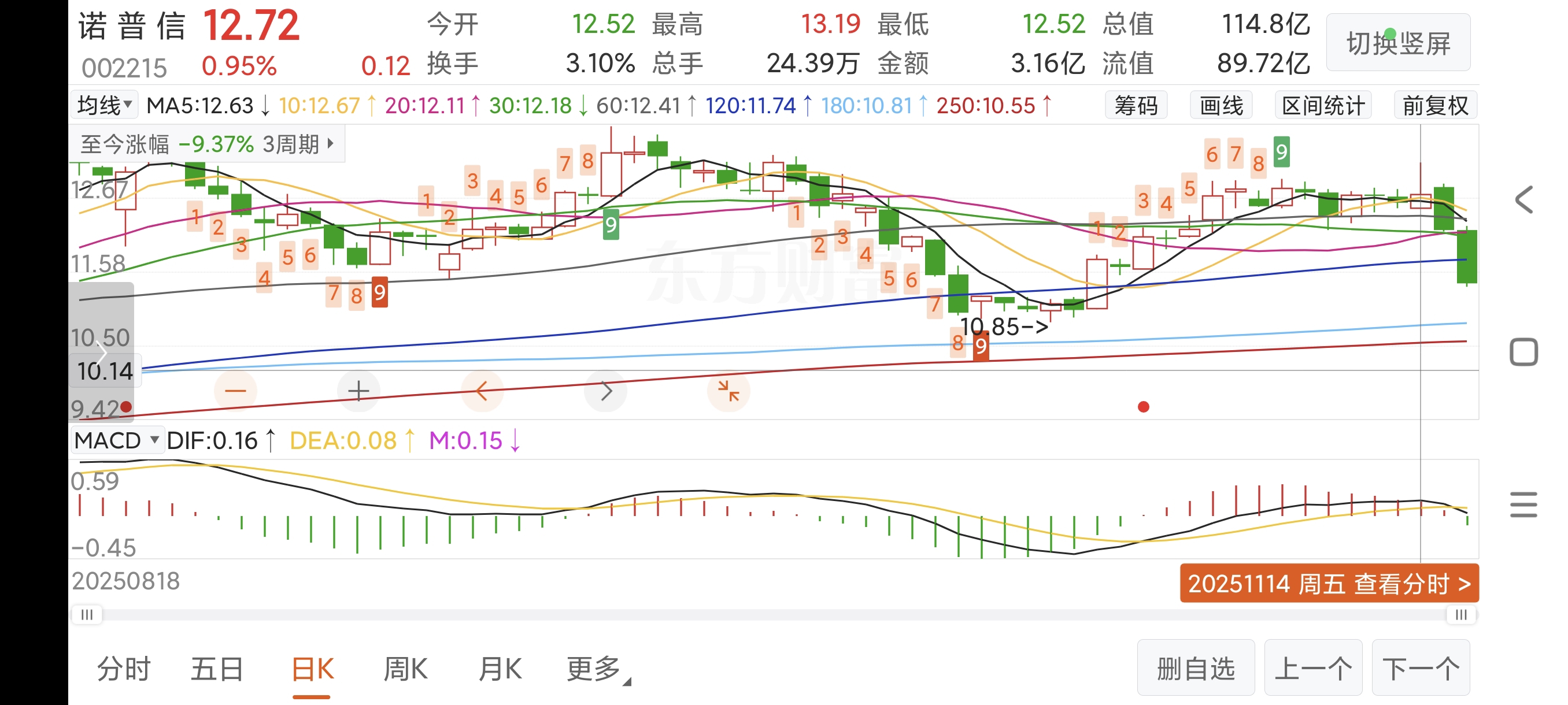1568x705 pixels.
Task: Toggle 筹码 chip distribution view
Action: pyautogui.click(x=1136, y=106)
